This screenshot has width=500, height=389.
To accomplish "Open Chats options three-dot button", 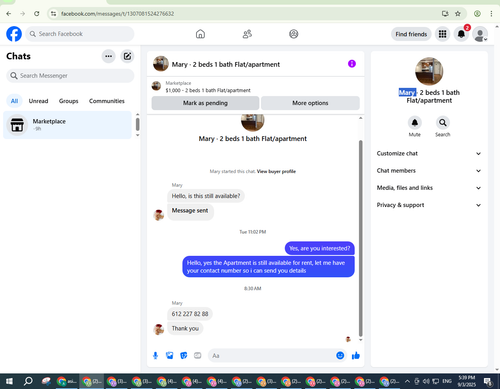I will click(x=108, y=56).
